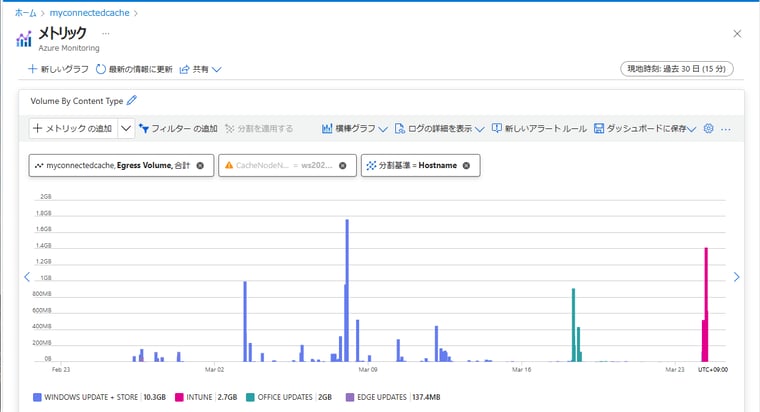Click the split icon on 分割基準 pill
760x412 pixels.
point(371,165)
